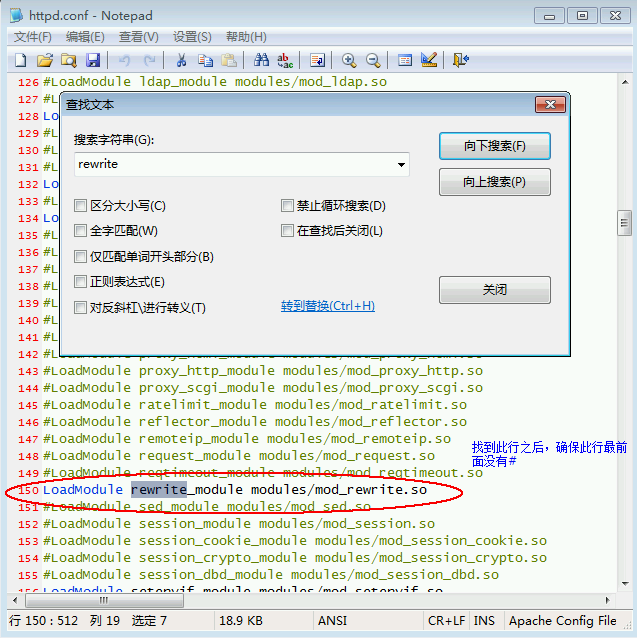Click the Open file folder icon
The width and height of the screenshot is (637, 638).
tap(45, 60)
